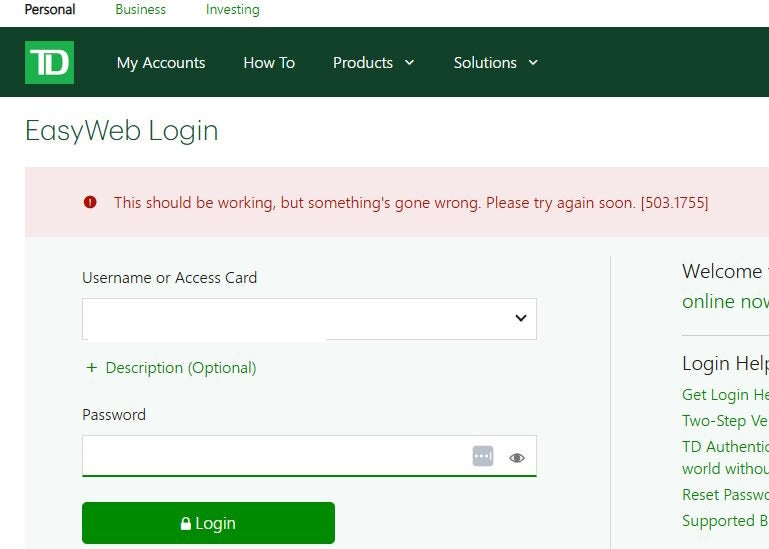This screenshot has width=769, height=549.
Task: Open the Supported Browsers link
Action: coord(725,521)
